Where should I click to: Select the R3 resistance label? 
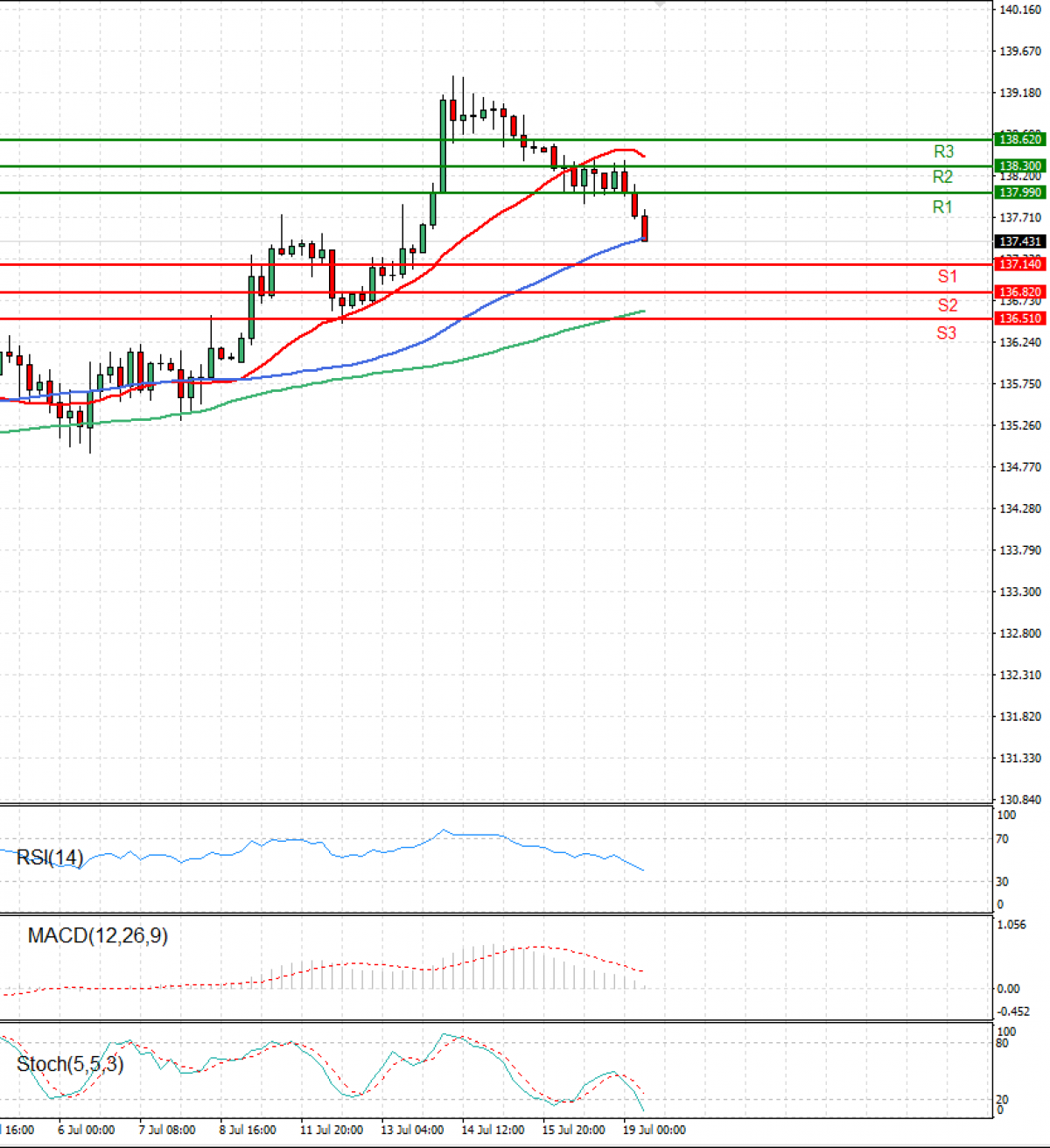point(943,151)
